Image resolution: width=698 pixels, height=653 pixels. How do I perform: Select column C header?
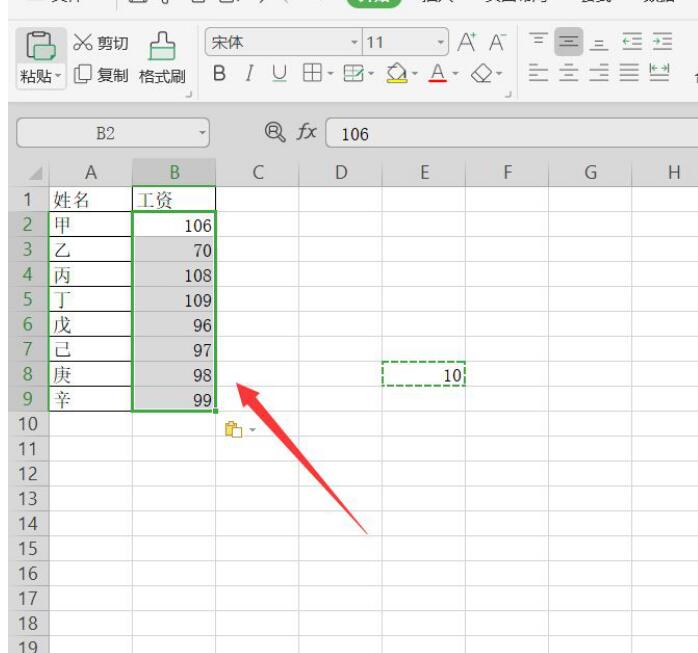click(257, 172)
